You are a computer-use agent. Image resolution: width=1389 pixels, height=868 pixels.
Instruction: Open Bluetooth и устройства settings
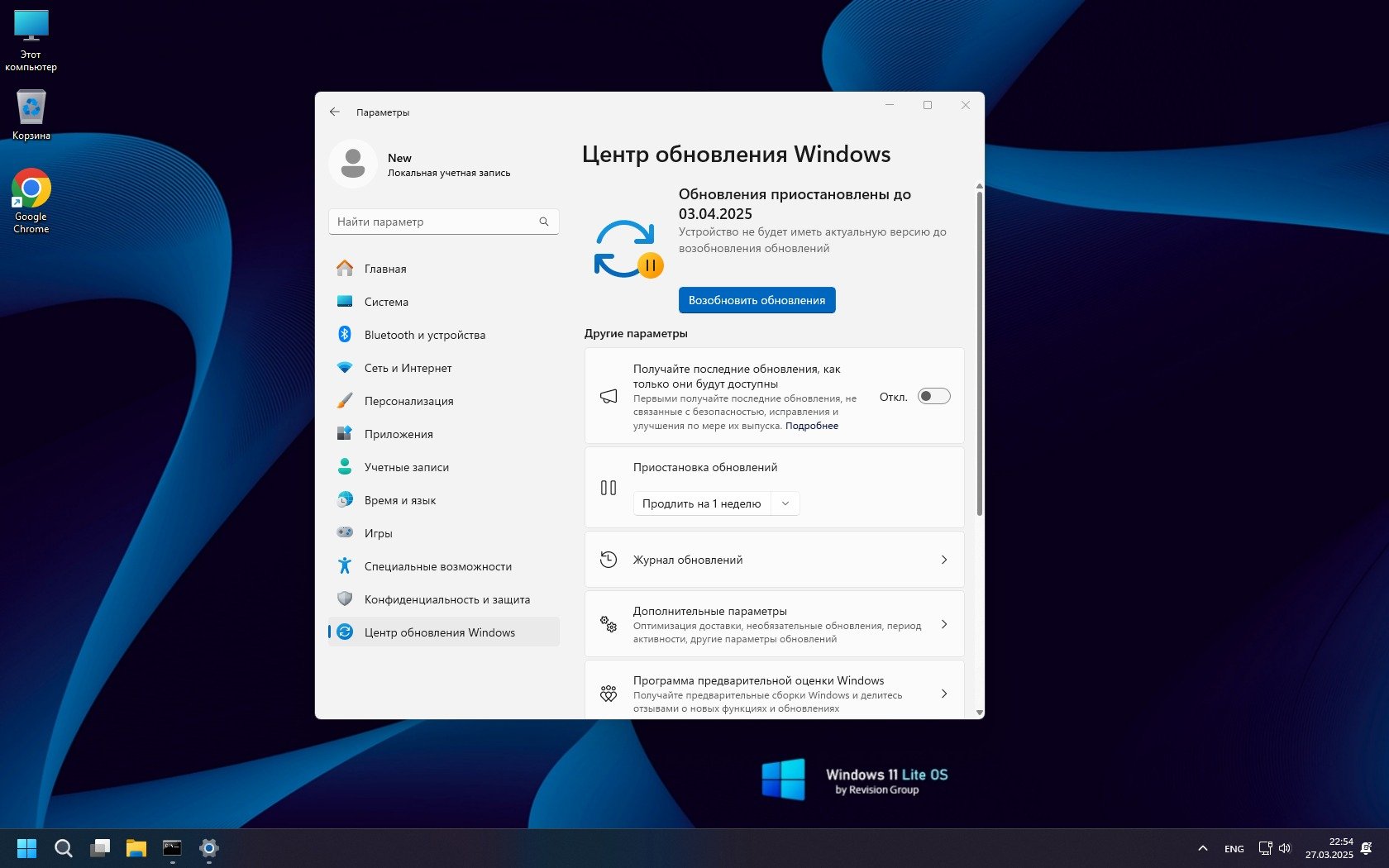pyautogui.click(x=424, y=335)
